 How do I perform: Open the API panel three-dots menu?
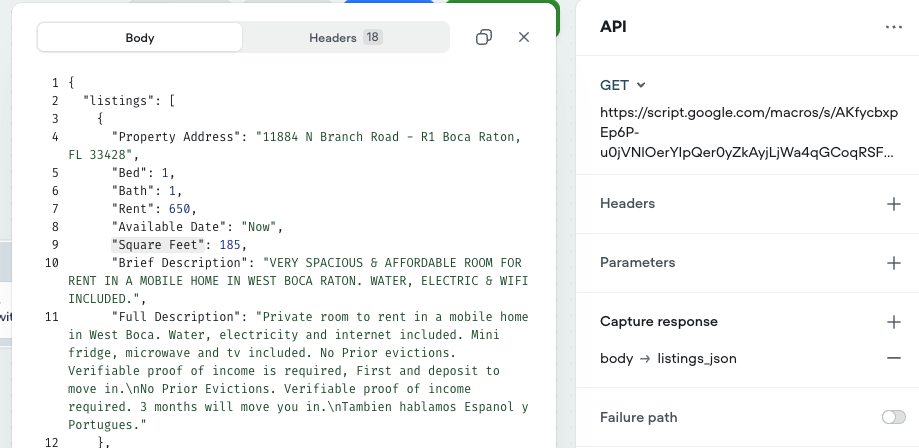893,27
